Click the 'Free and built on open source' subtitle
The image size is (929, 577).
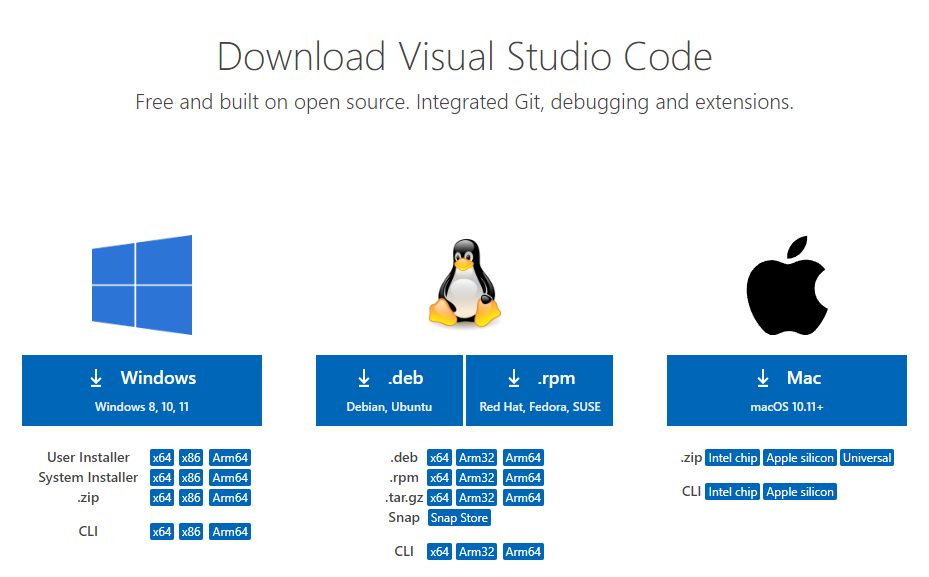[x=464, y=102]
